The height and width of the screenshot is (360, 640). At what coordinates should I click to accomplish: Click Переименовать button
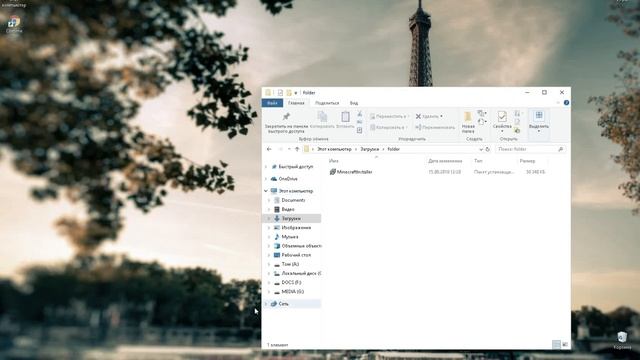435,127
